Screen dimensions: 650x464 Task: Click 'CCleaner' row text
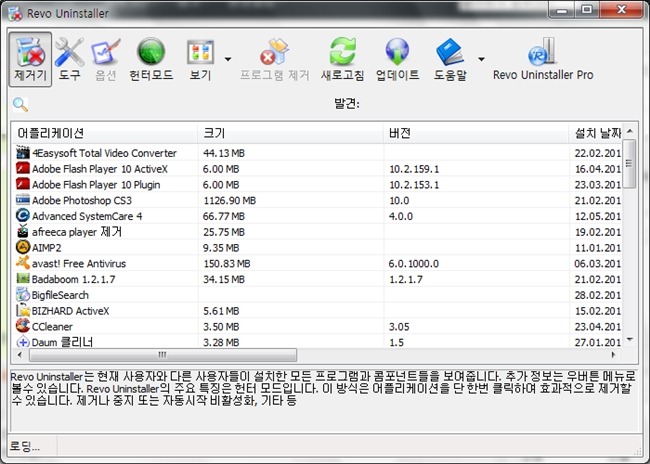coord(52,326)
